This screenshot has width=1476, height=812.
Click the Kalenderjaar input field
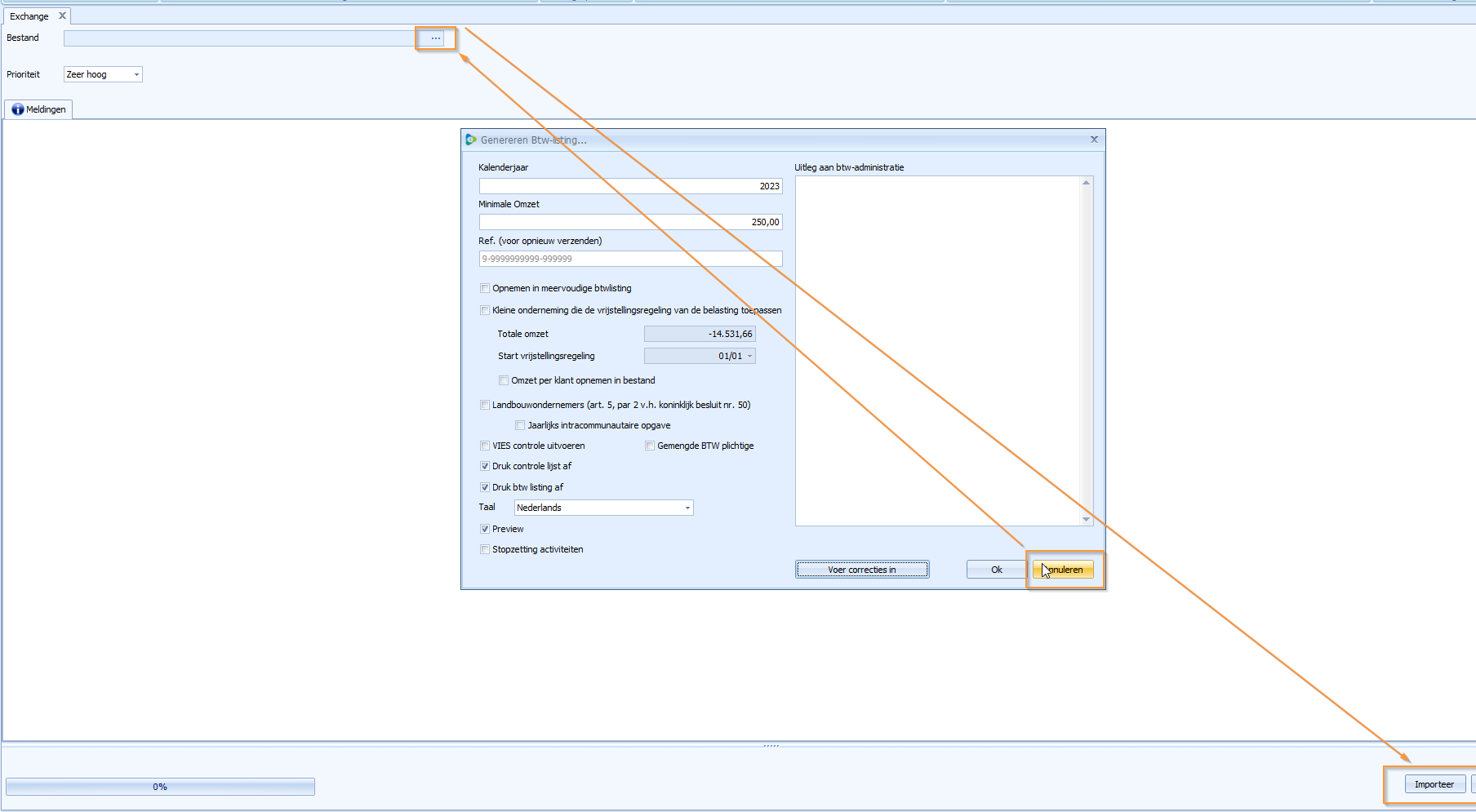[x=629, y=186]
